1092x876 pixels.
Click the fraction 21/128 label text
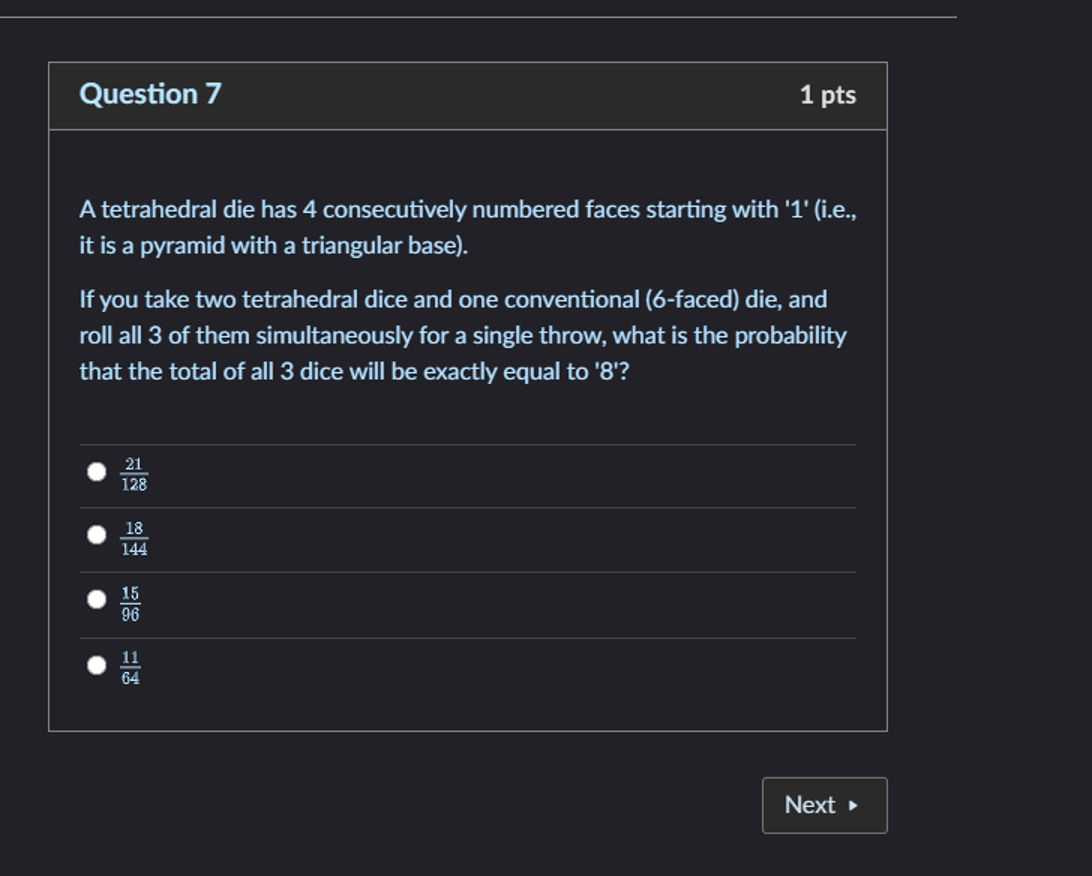click(x=135, y=472)
